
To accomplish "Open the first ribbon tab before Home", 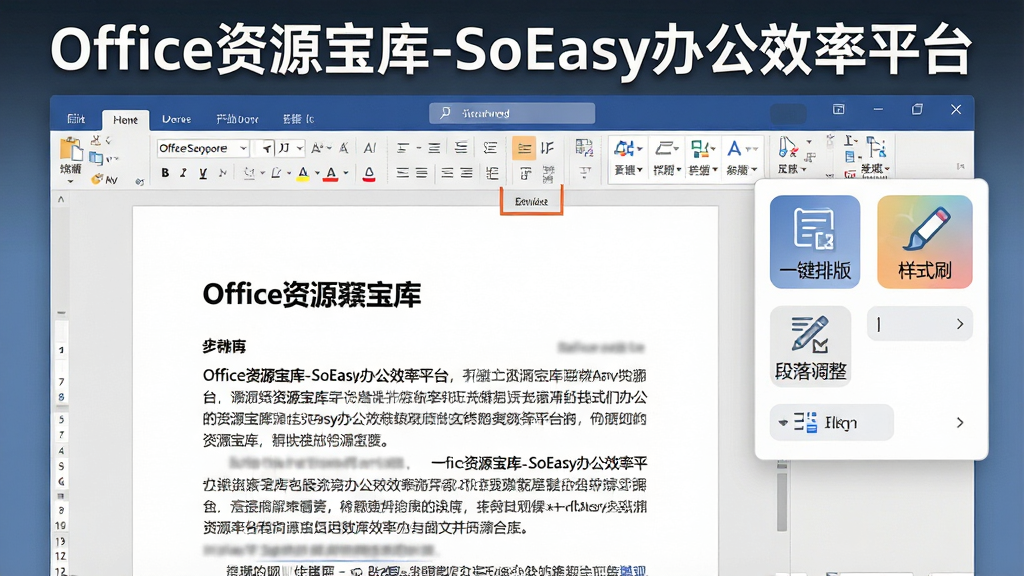I will tap(76, 119).
